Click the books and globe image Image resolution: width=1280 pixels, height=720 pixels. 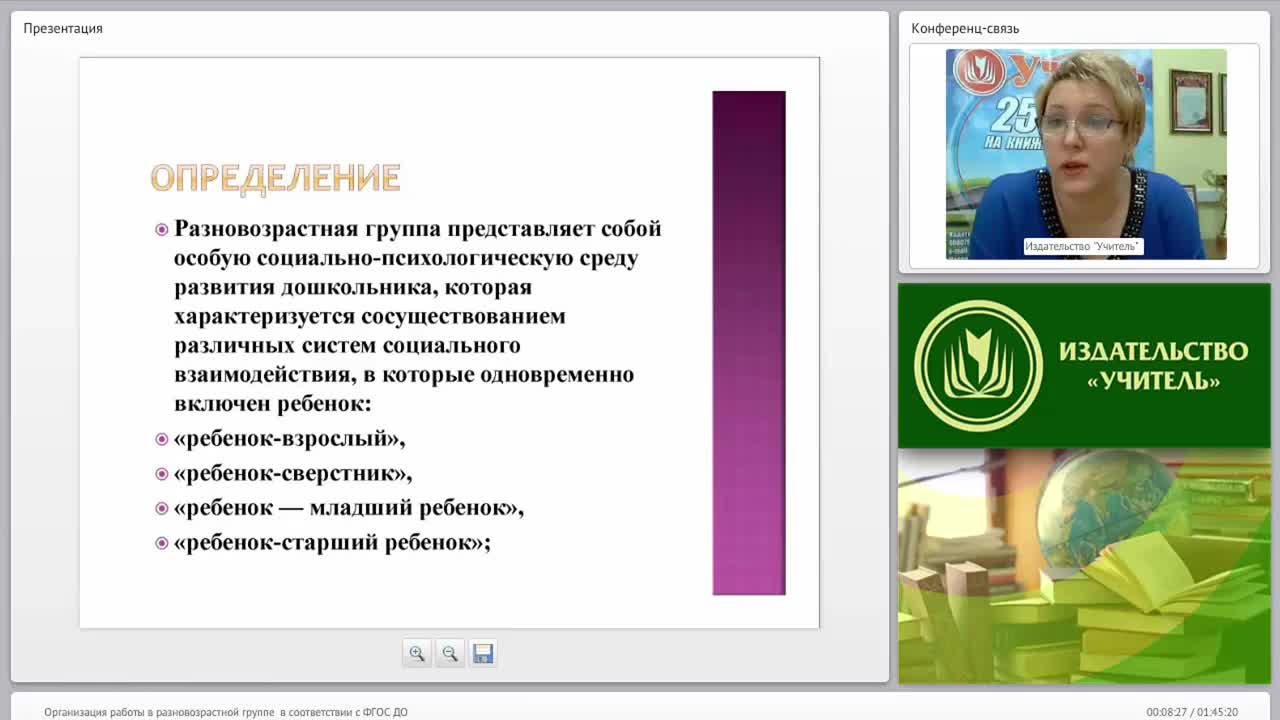(1084, 566)
